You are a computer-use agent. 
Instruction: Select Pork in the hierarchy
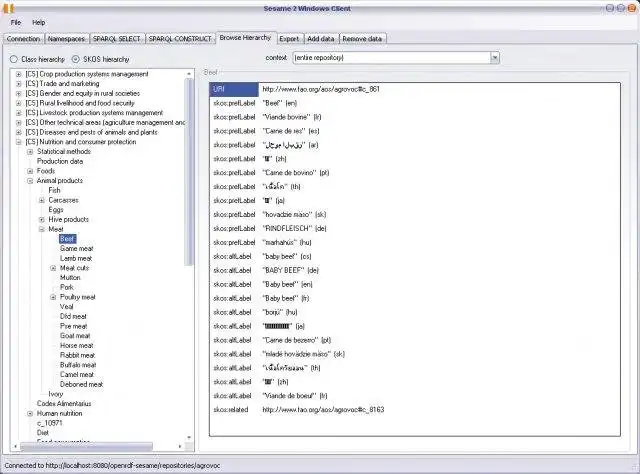[67, 287]
